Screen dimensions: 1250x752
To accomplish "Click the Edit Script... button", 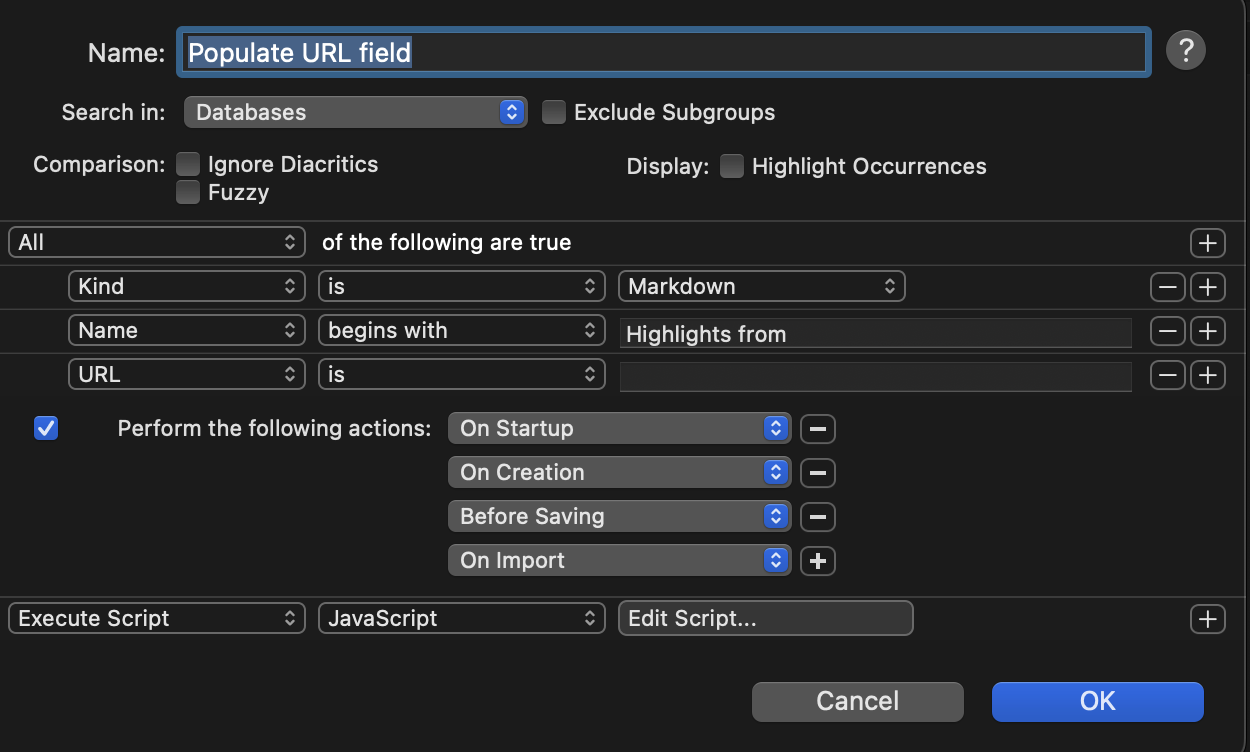I will (765, 619).
